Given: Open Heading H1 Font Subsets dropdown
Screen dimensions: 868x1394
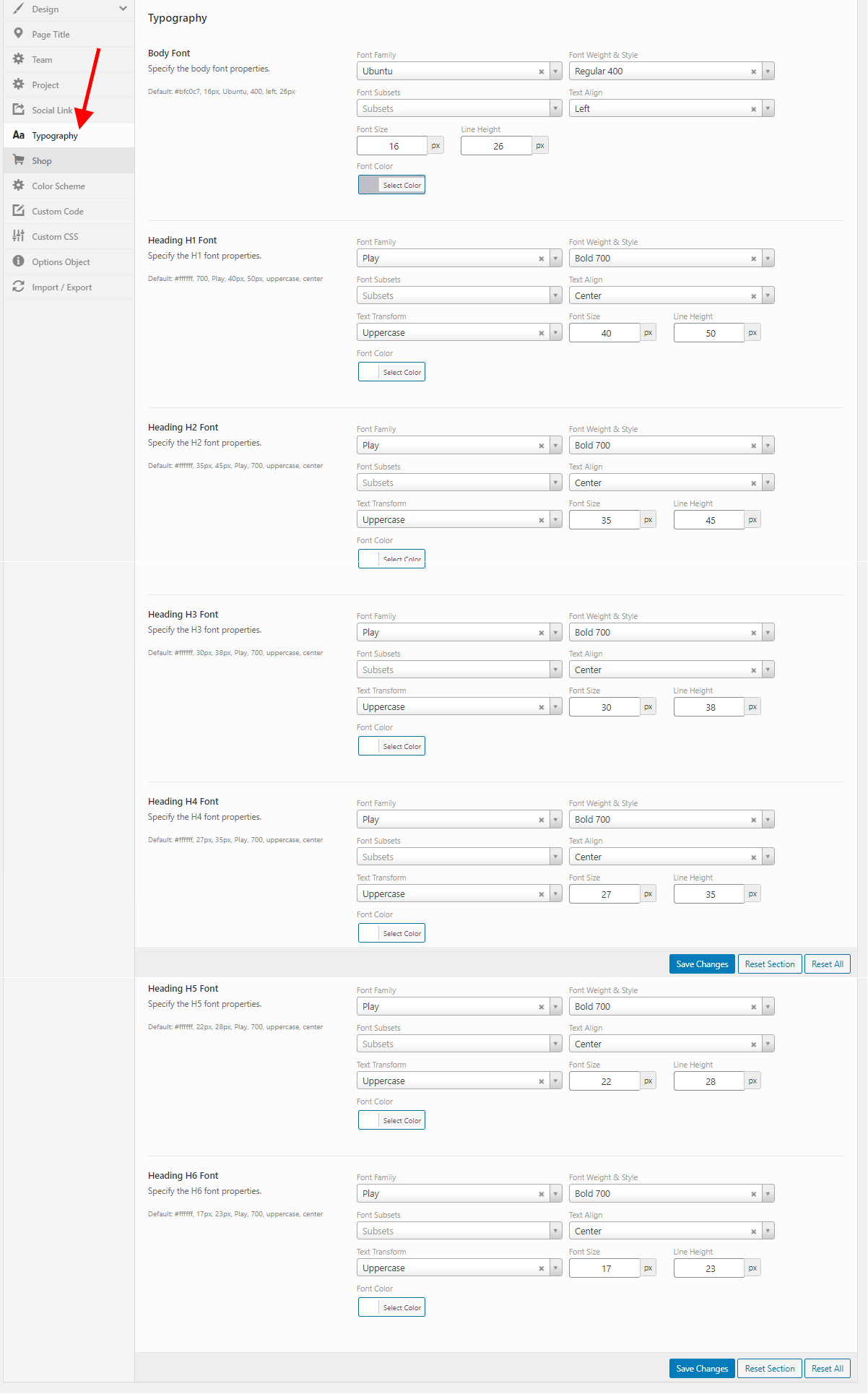Looking at the screenshot, I should pyautogui.click(x=555, y=295).
